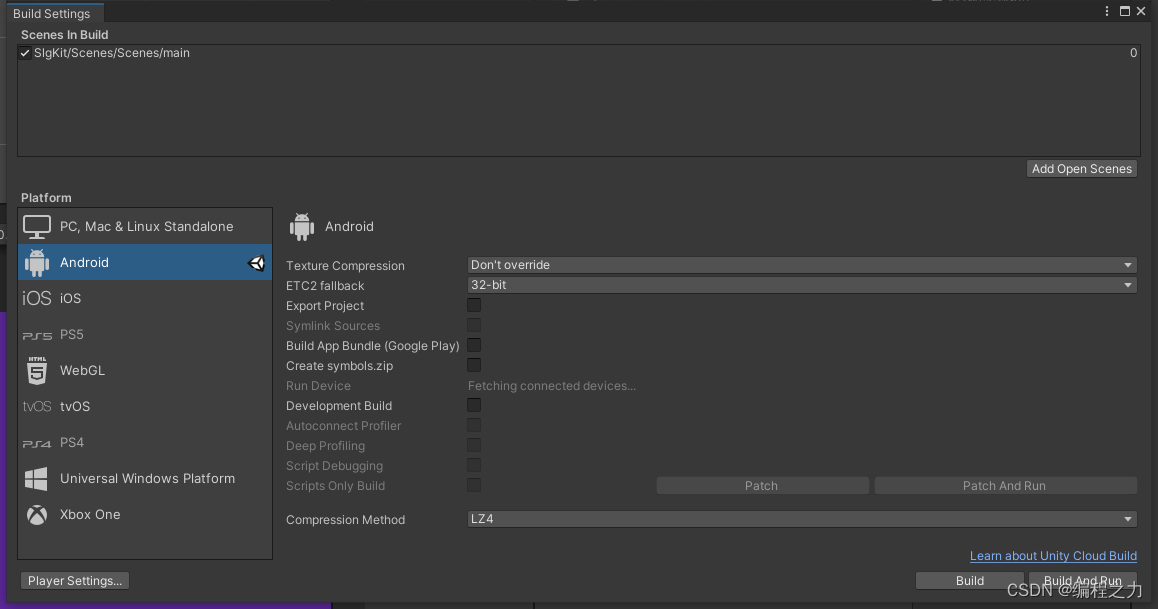The width and height of the screenshot is (1158, 609).
Task: Select the tvOS platform row
Action: coord(145,407)
